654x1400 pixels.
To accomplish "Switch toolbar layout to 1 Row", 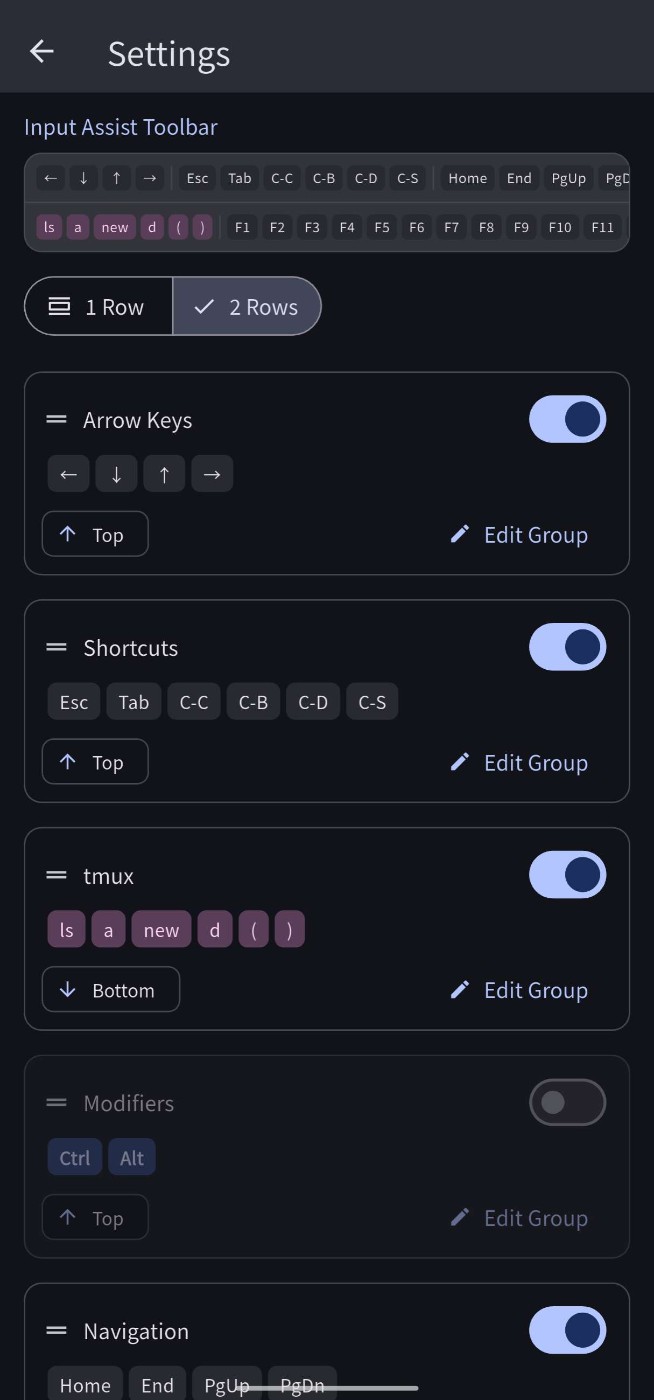I will 99,307.
